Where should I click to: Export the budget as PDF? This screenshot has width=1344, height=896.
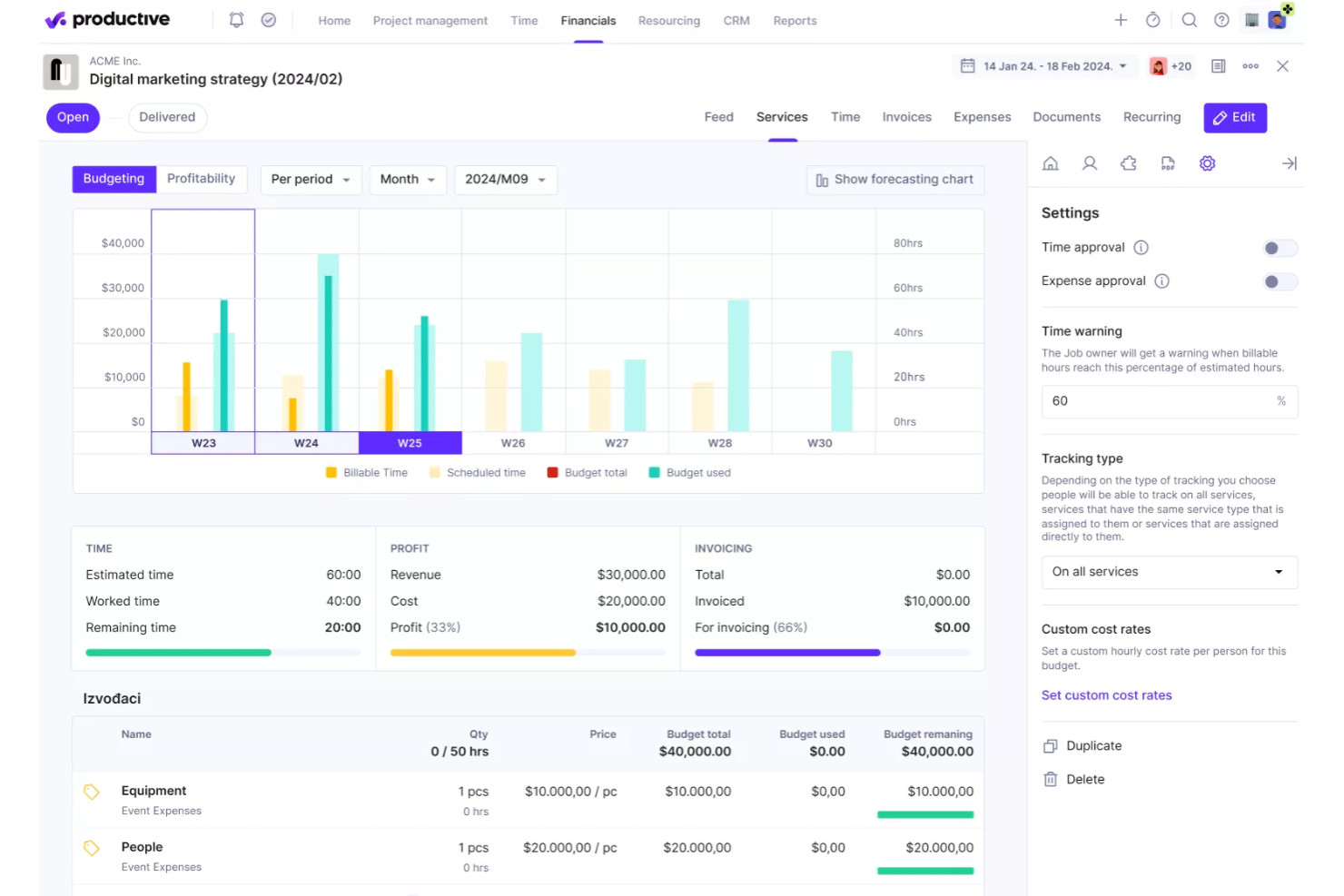[1168, 163]
